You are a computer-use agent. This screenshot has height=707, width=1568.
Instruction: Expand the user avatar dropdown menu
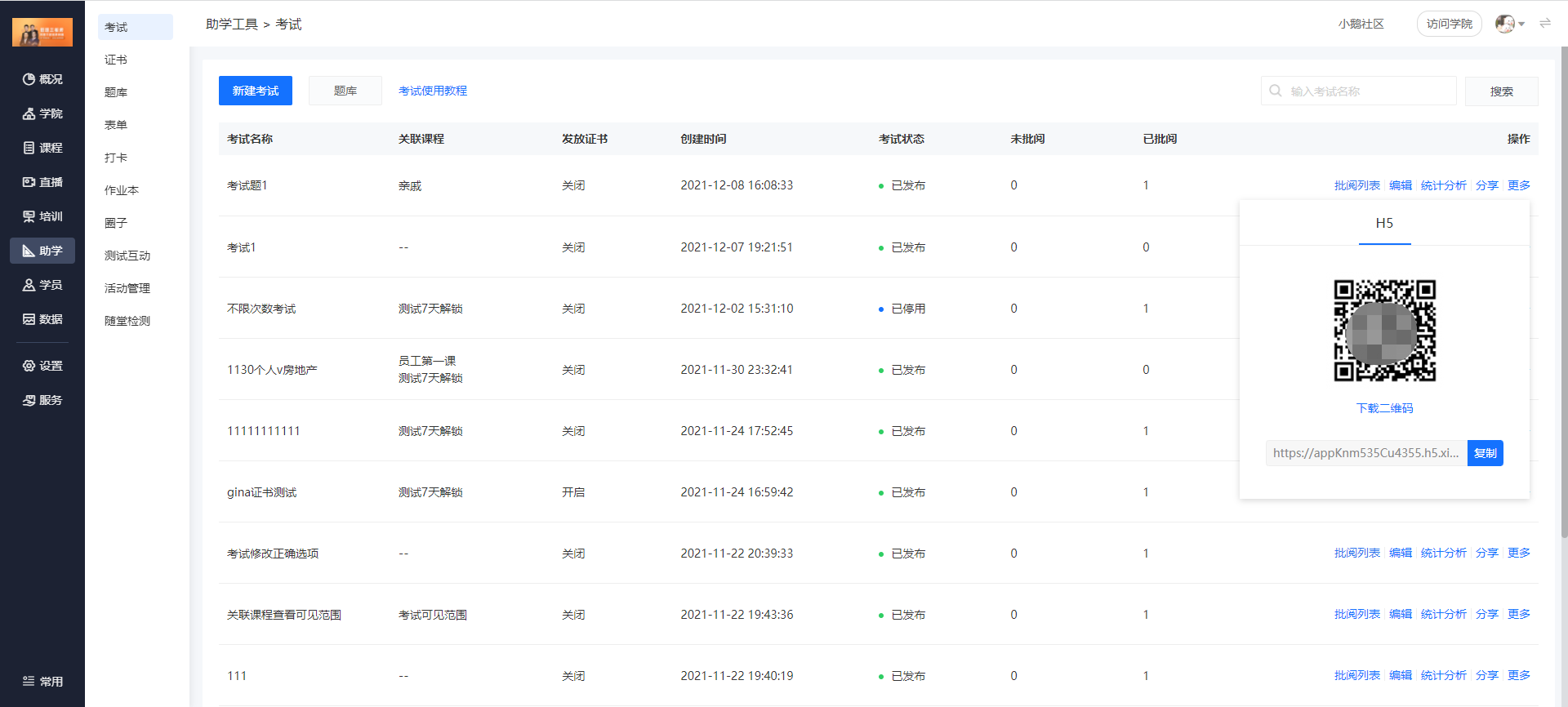pyautogui.click(x=1510, y=24)
